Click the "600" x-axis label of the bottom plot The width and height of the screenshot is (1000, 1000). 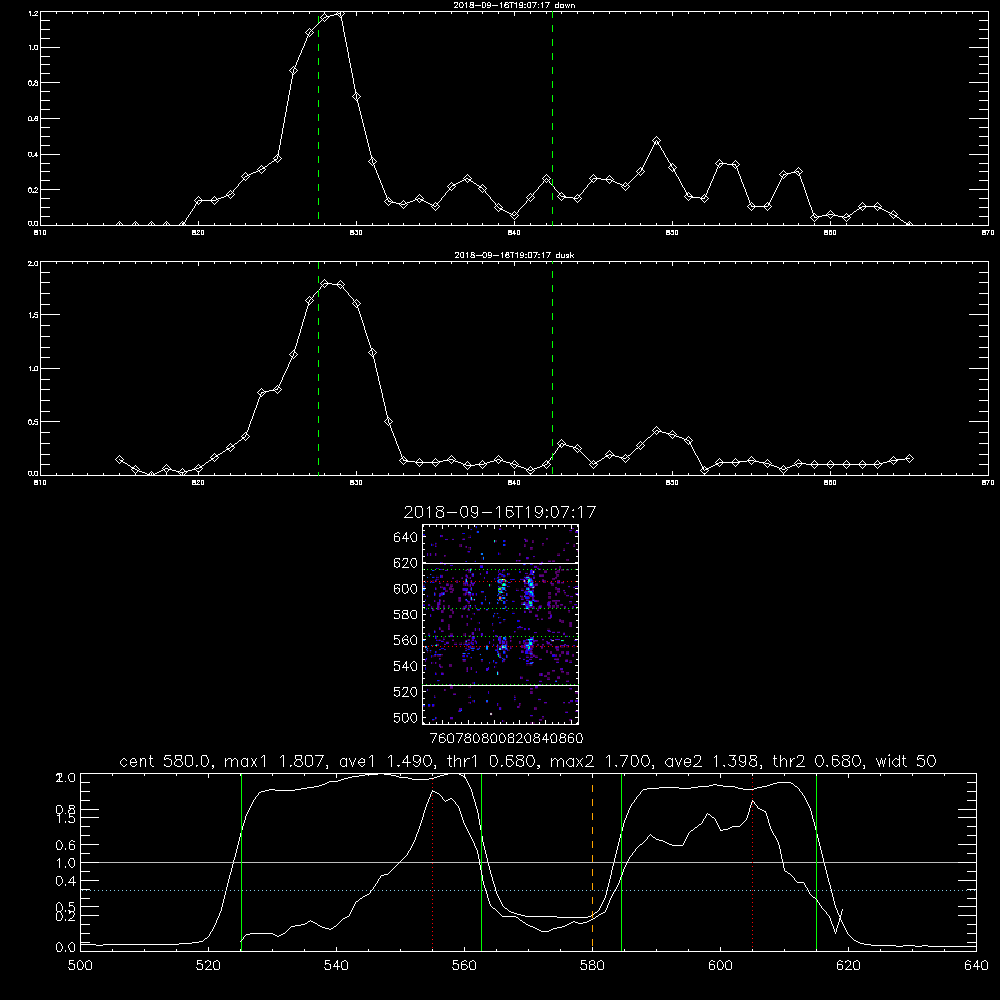pyautogui.click(x=720, y=966)
